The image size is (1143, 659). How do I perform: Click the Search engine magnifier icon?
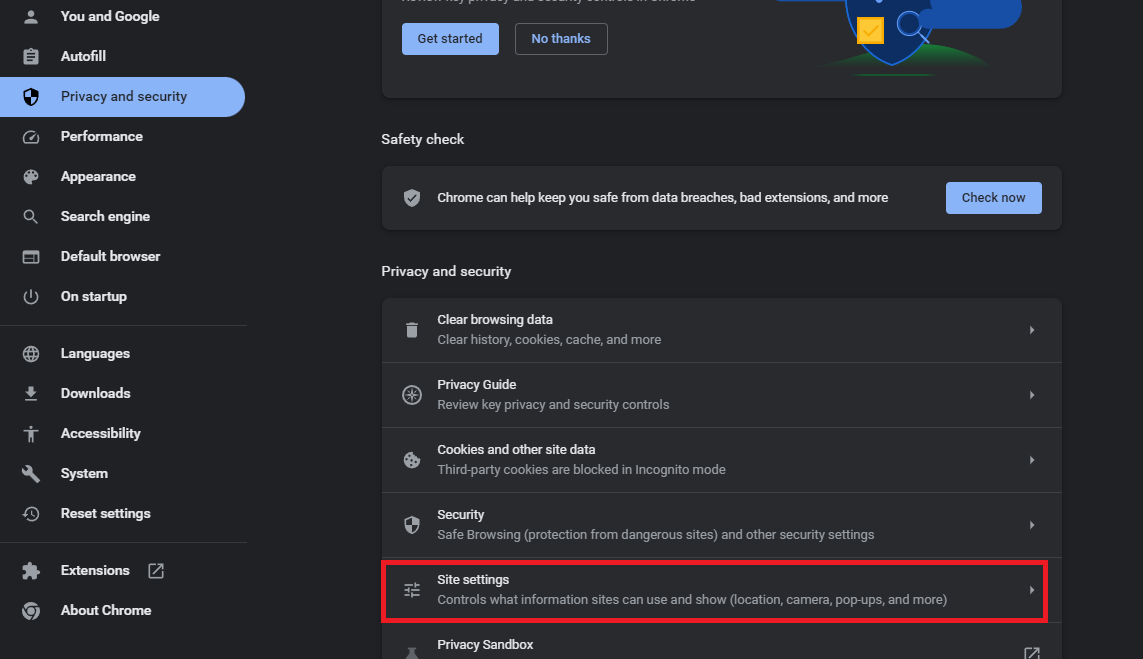pos(31,217)
